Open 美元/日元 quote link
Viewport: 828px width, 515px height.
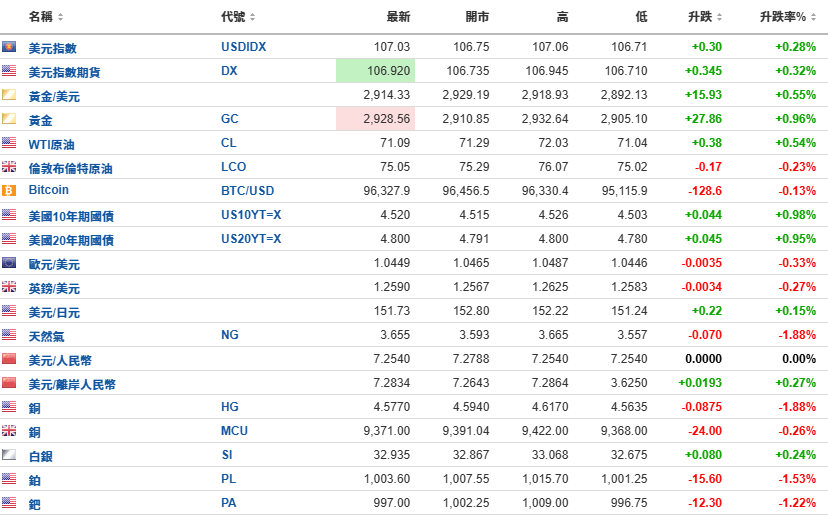click(54, 313)
